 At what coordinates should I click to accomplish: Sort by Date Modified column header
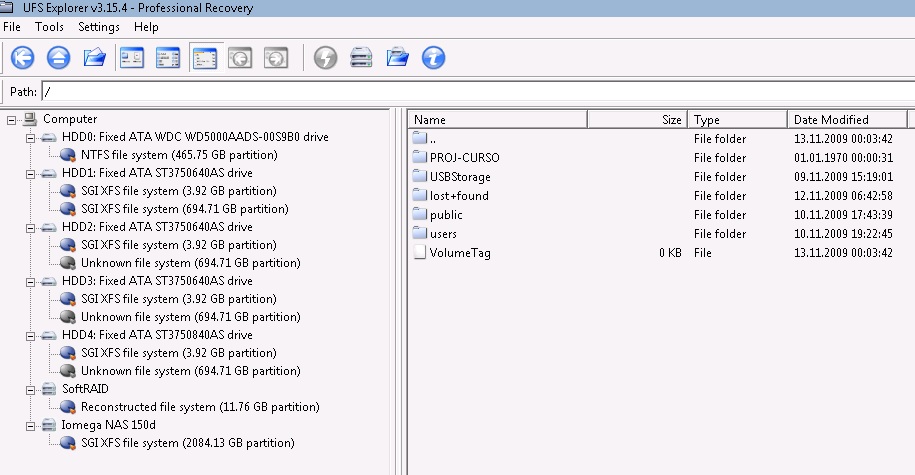[847, 120]
